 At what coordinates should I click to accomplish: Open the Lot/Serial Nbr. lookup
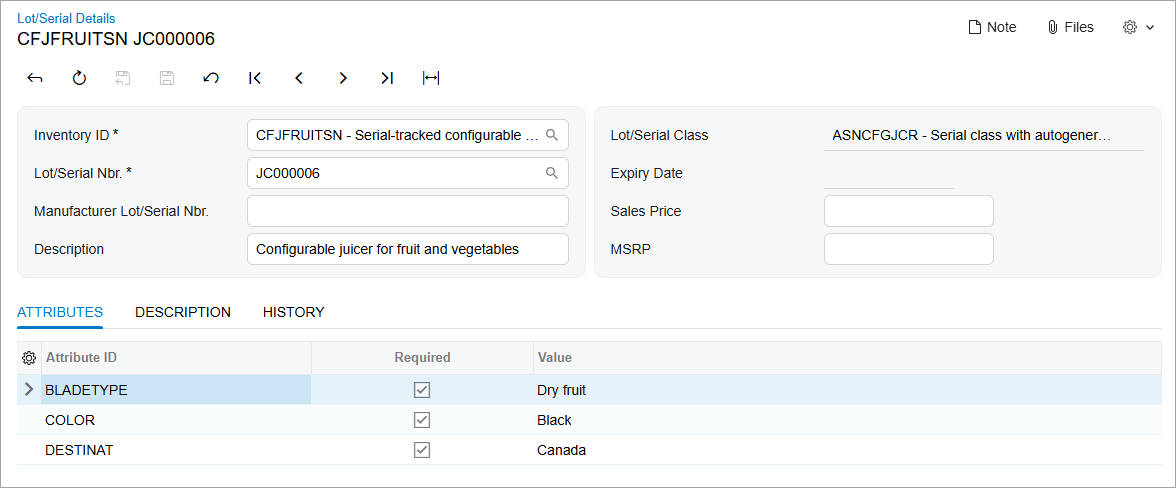[x=552, y=173]
